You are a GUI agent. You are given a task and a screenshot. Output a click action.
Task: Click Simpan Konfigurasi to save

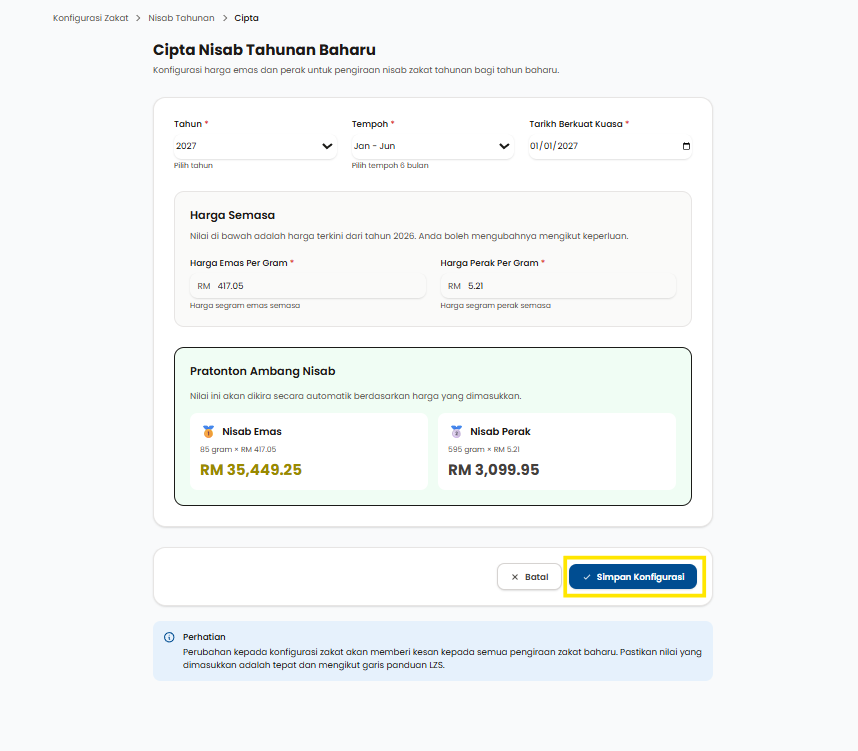pyautogui.click(x=633, y=577)
